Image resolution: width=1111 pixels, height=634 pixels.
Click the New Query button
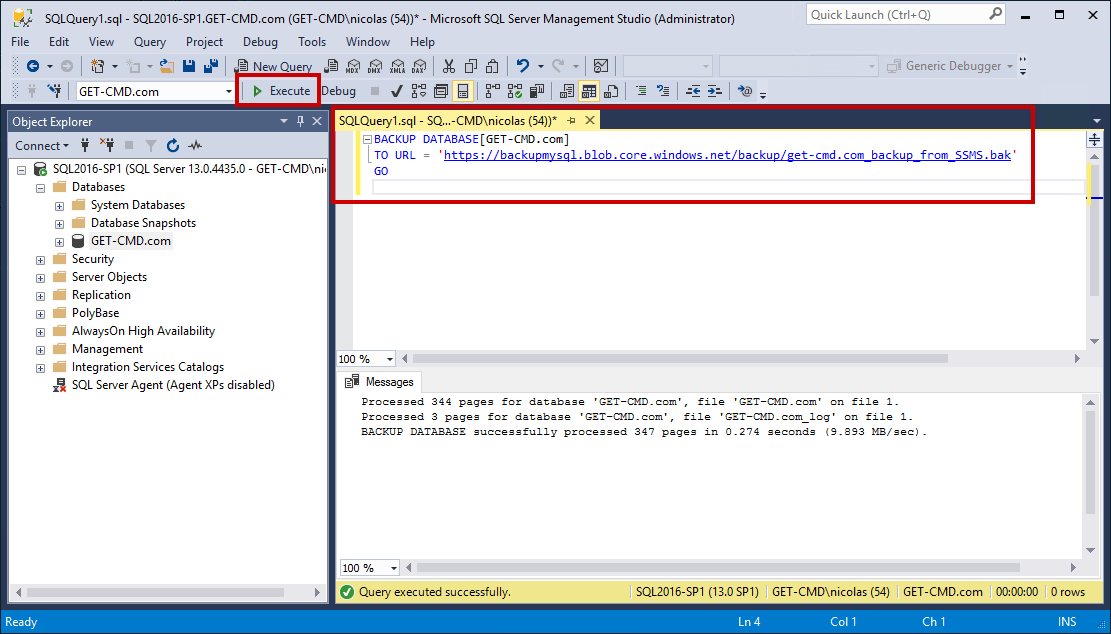273,66
